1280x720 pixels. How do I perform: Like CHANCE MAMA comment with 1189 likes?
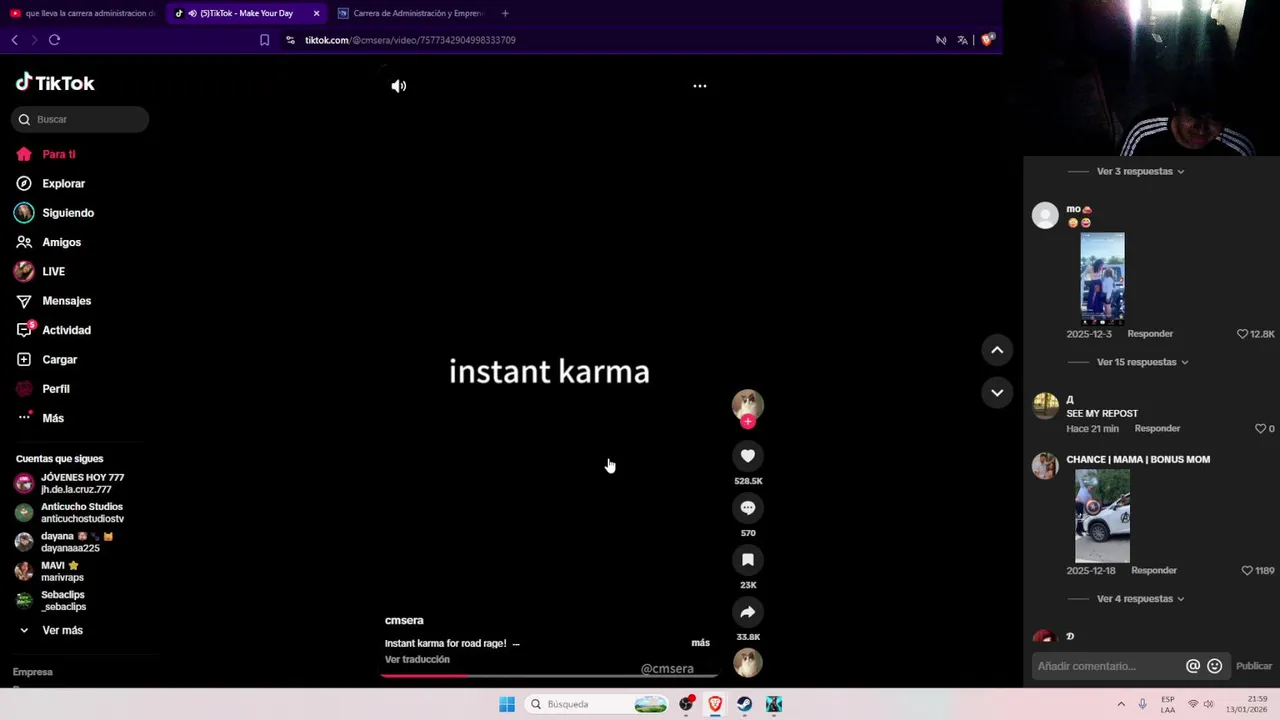[x=1247, y=571]
